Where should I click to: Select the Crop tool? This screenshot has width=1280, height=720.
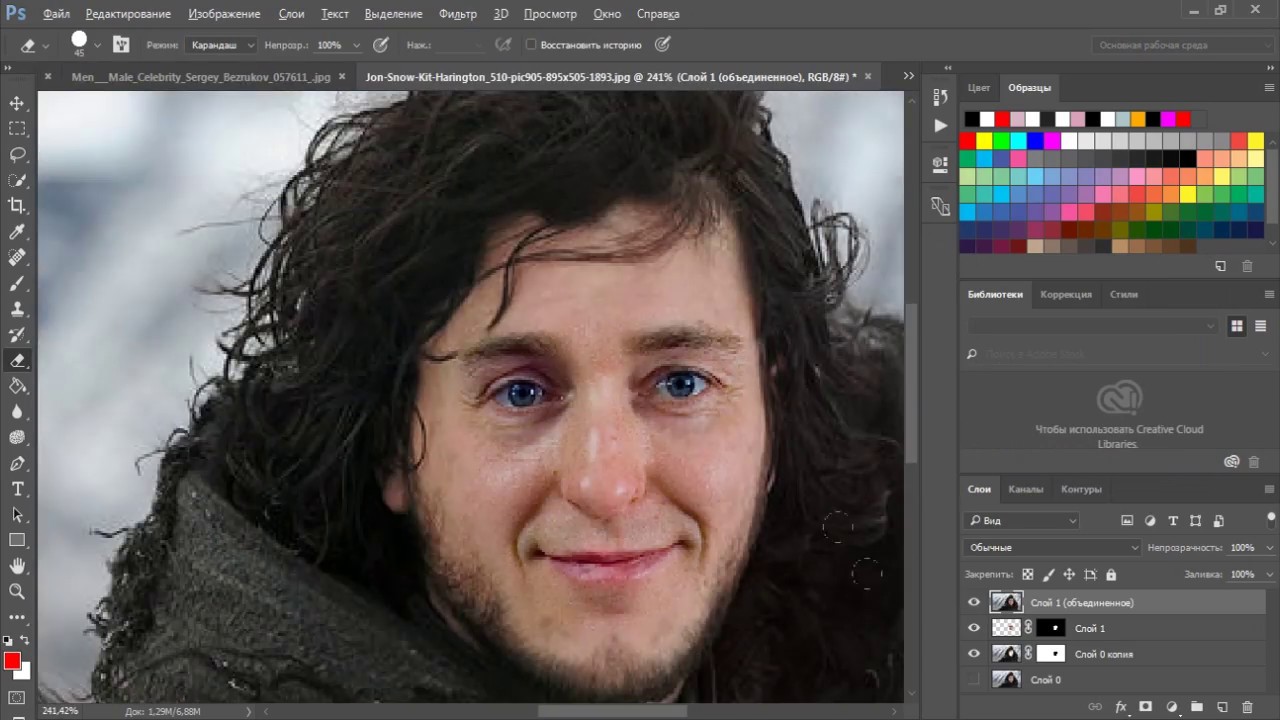tap(17, 206)
